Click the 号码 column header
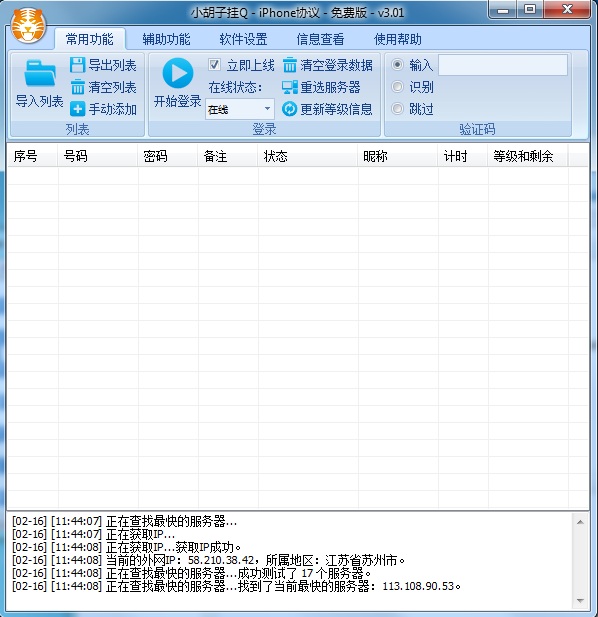This screenshot has width=598, height=617. click(98, 156)
